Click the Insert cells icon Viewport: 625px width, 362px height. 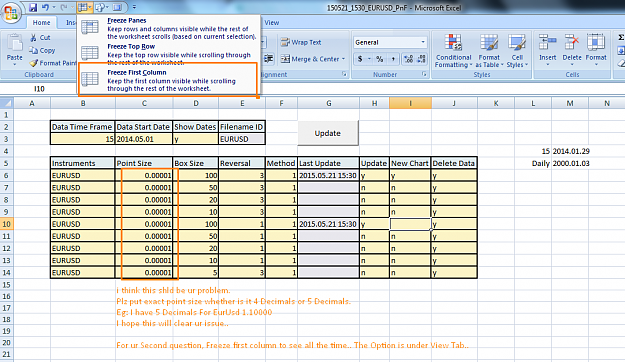tap(547, 42)
